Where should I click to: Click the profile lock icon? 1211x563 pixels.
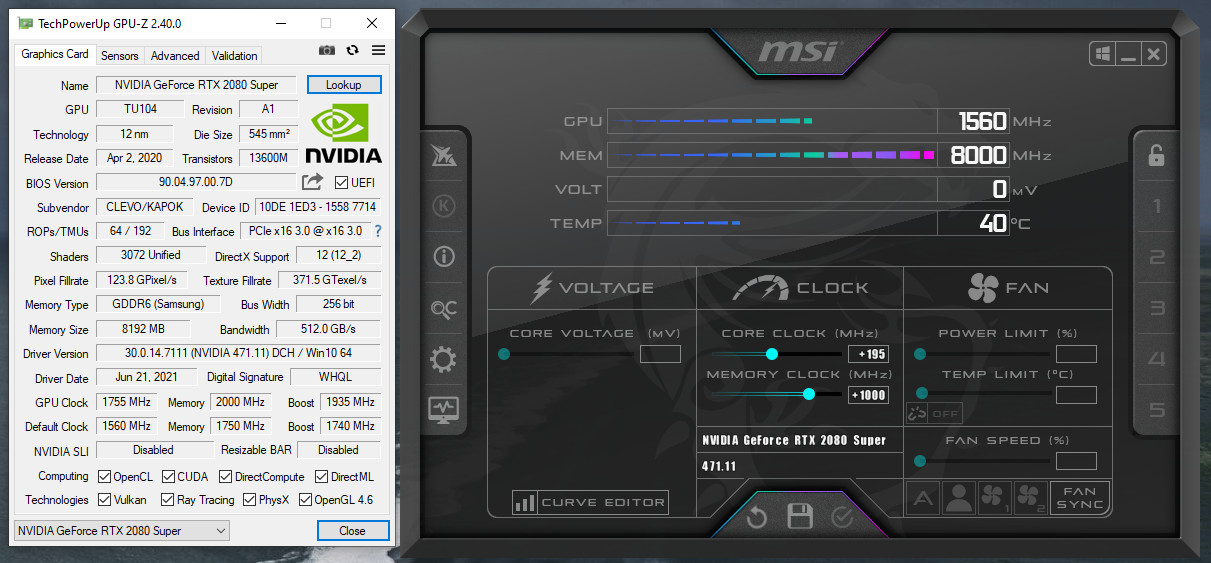[x=1156, y=155]
